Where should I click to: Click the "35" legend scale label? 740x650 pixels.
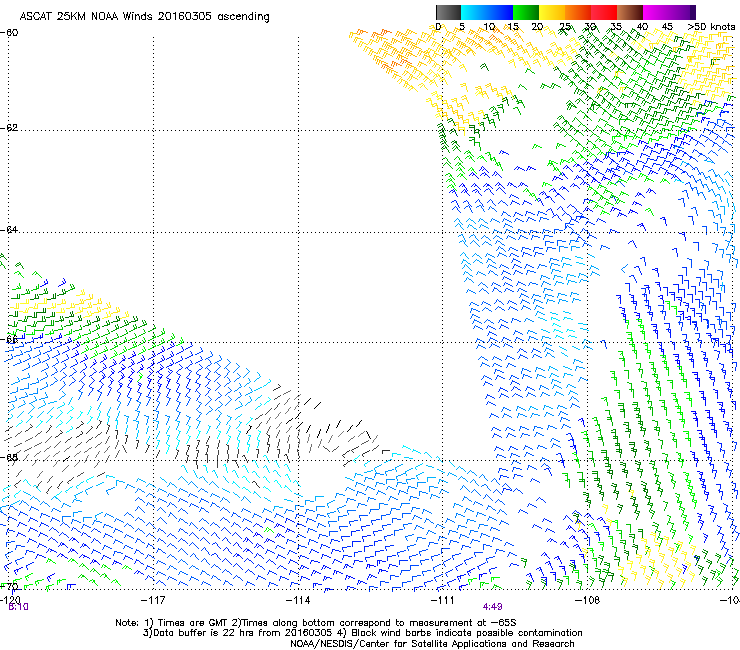click(x=616, y=27)
